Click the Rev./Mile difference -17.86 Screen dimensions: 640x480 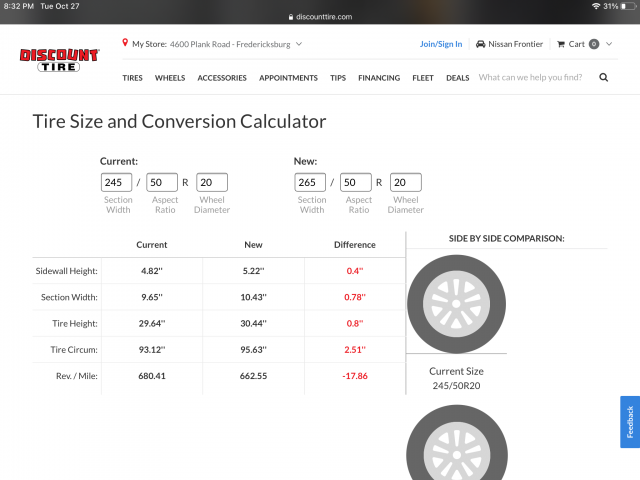[355, 376]
